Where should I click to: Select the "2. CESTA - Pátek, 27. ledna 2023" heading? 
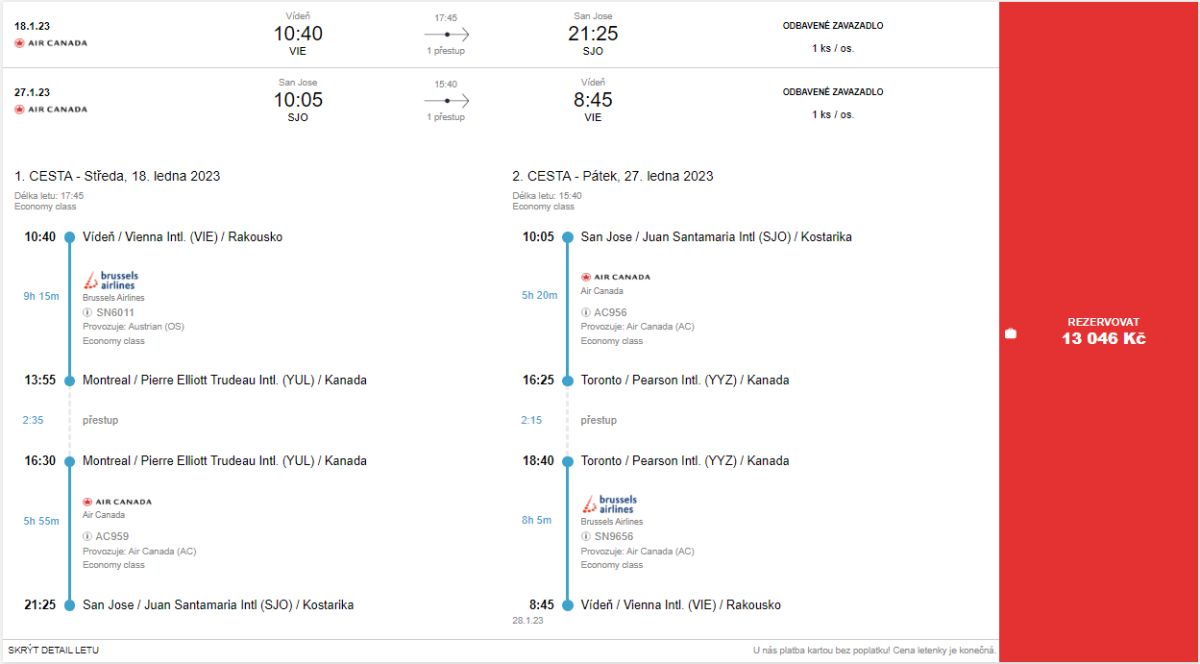(x=613, y=176)
